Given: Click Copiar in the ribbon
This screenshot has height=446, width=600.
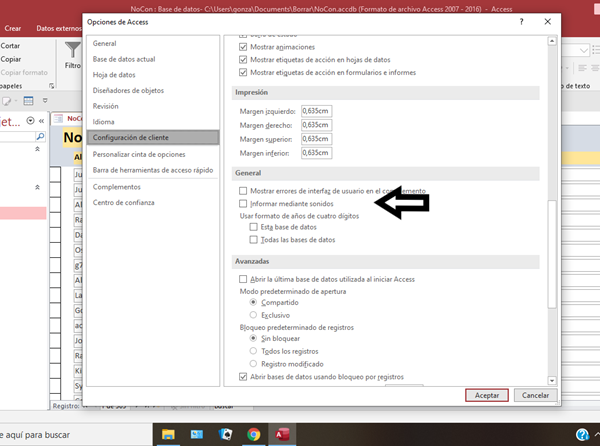Looking at the screenshot, I should click(x=11, y=59).
